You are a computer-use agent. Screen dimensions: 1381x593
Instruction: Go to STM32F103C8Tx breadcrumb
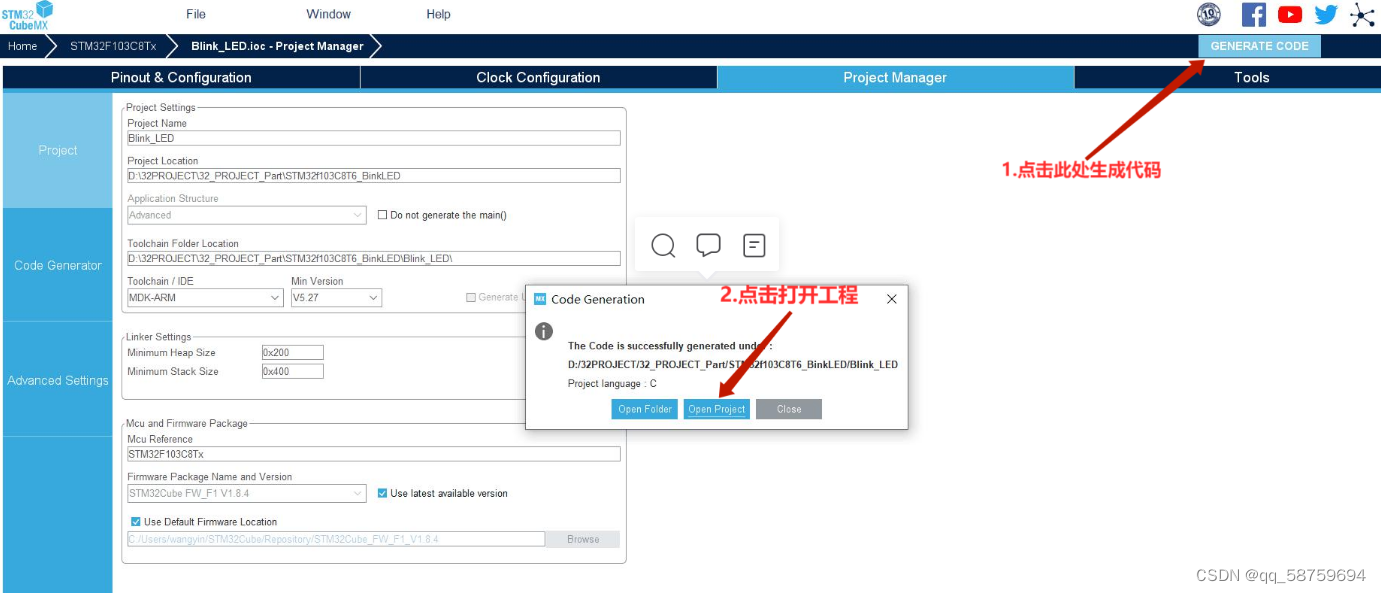(113, 46)
